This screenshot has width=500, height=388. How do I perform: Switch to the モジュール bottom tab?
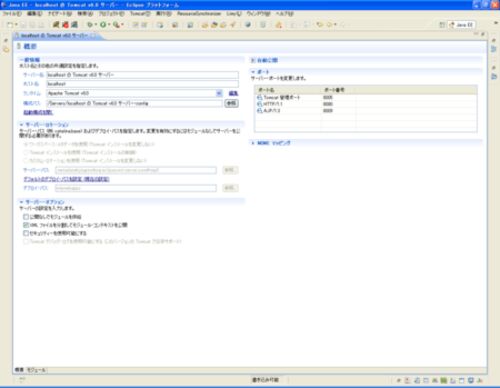36,370
